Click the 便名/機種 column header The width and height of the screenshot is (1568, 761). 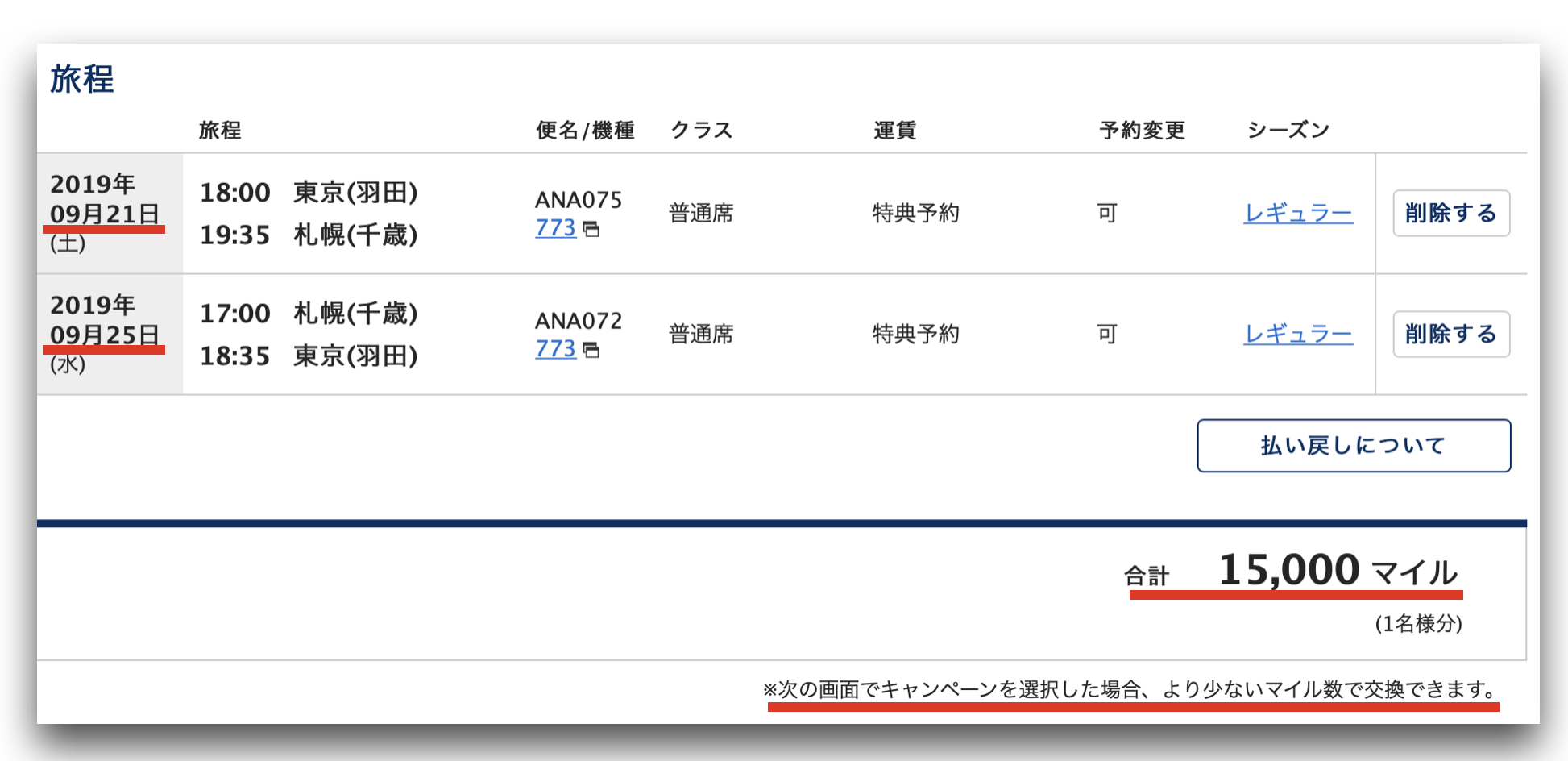[585, 130]
